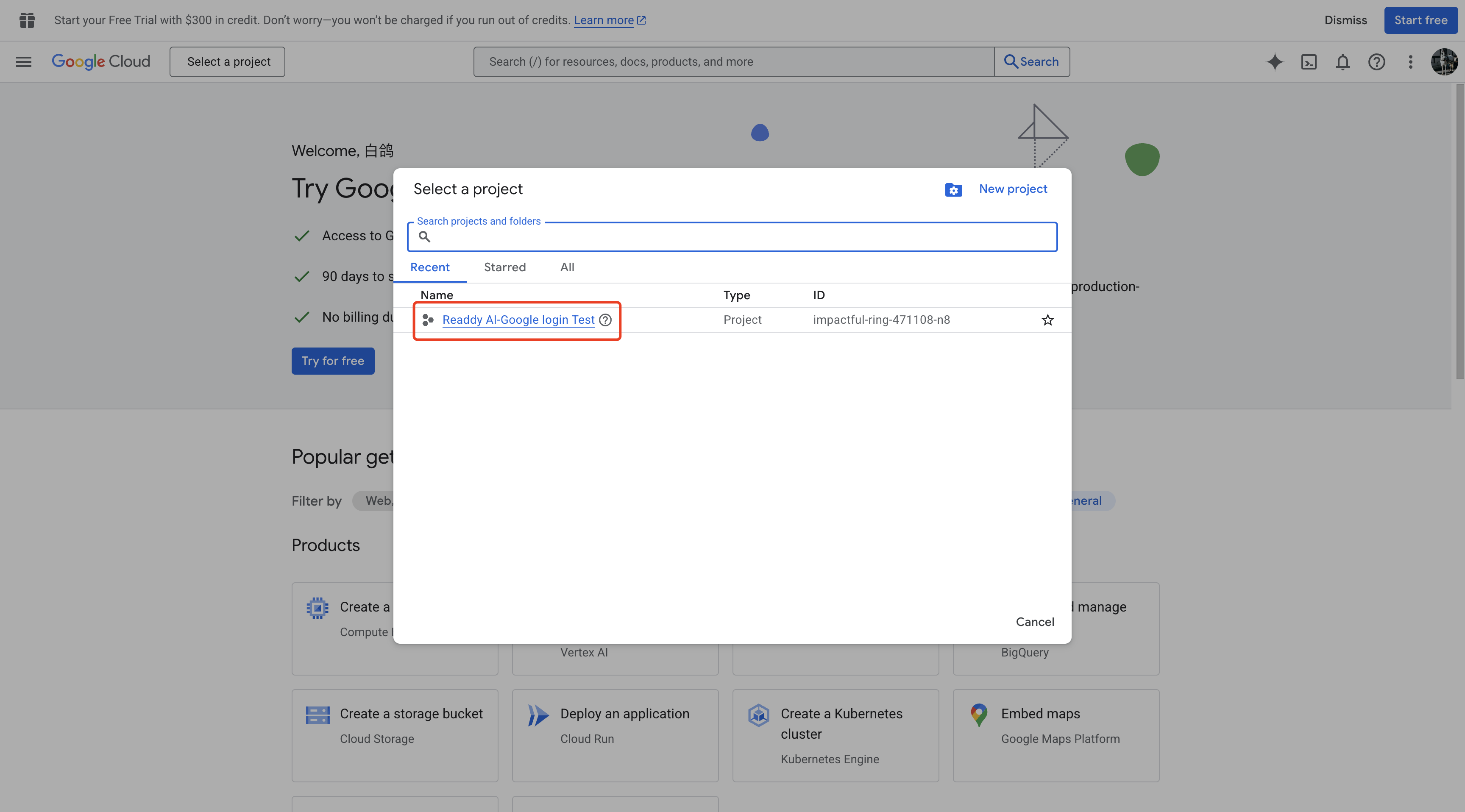Viewport: 1465px width, 812px height.
Task: Dismiss the free trial banner
Action: 1345,20
